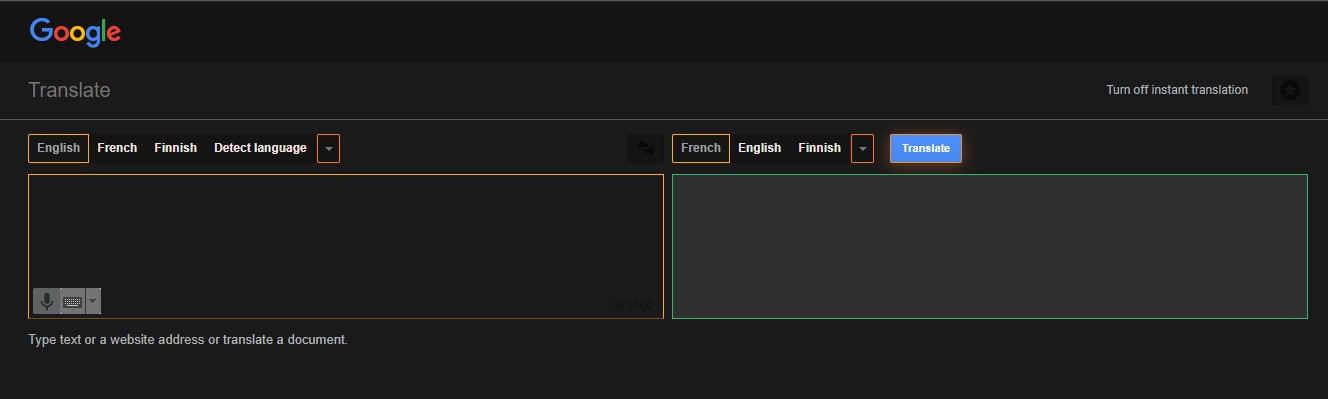Select Finnish as source language
The height and width of the screenshot is (399, 1328).
click(x=175, y=148)
